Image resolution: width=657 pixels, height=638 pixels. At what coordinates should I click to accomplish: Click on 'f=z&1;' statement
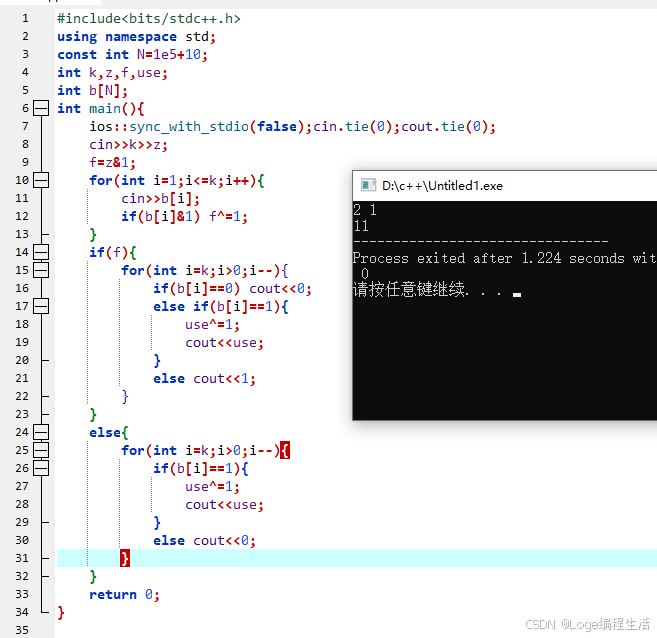(x=112, y=163)
